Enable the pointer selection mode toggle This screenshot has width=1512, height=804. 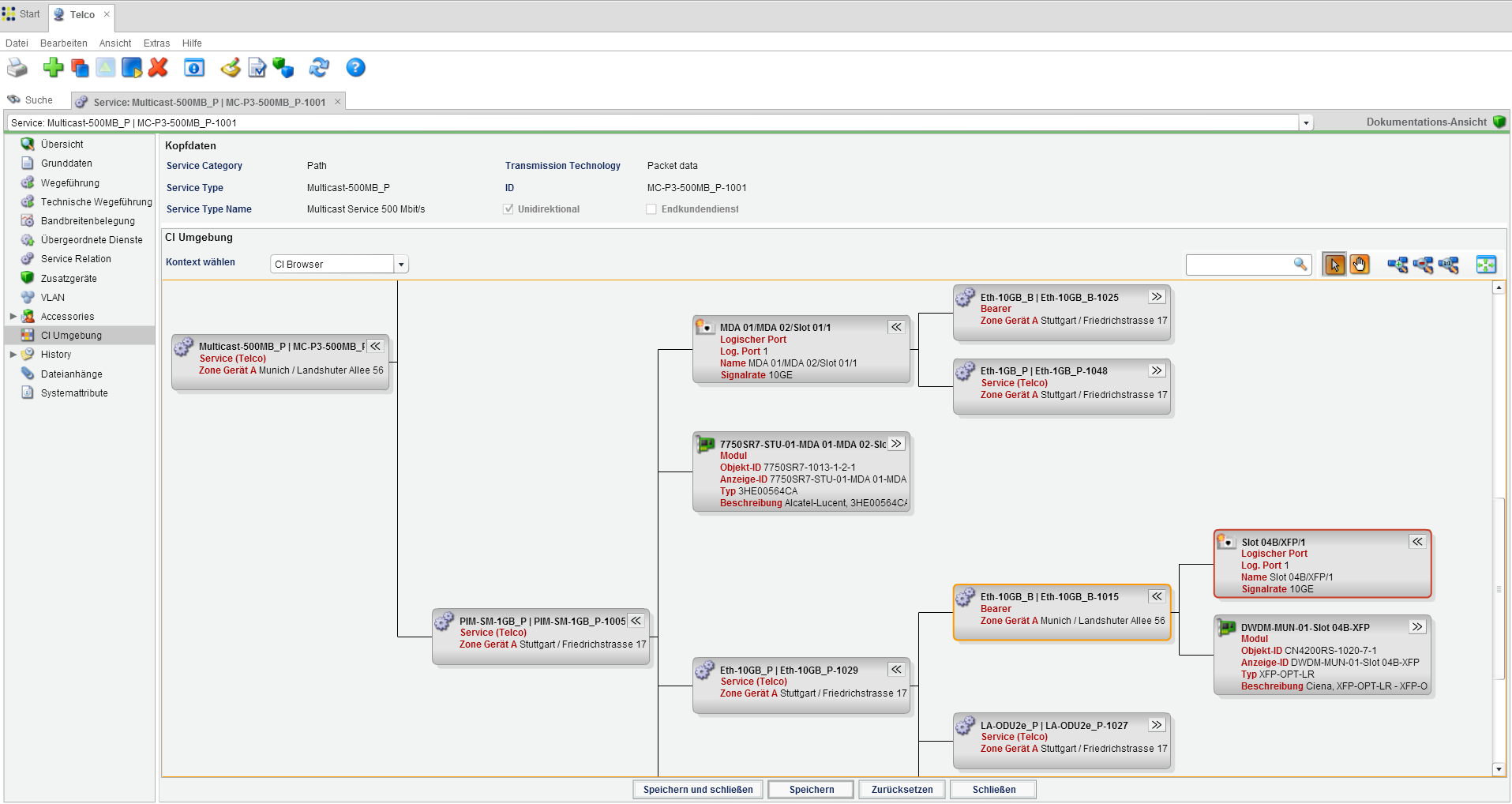click(x=1334, y=265)
